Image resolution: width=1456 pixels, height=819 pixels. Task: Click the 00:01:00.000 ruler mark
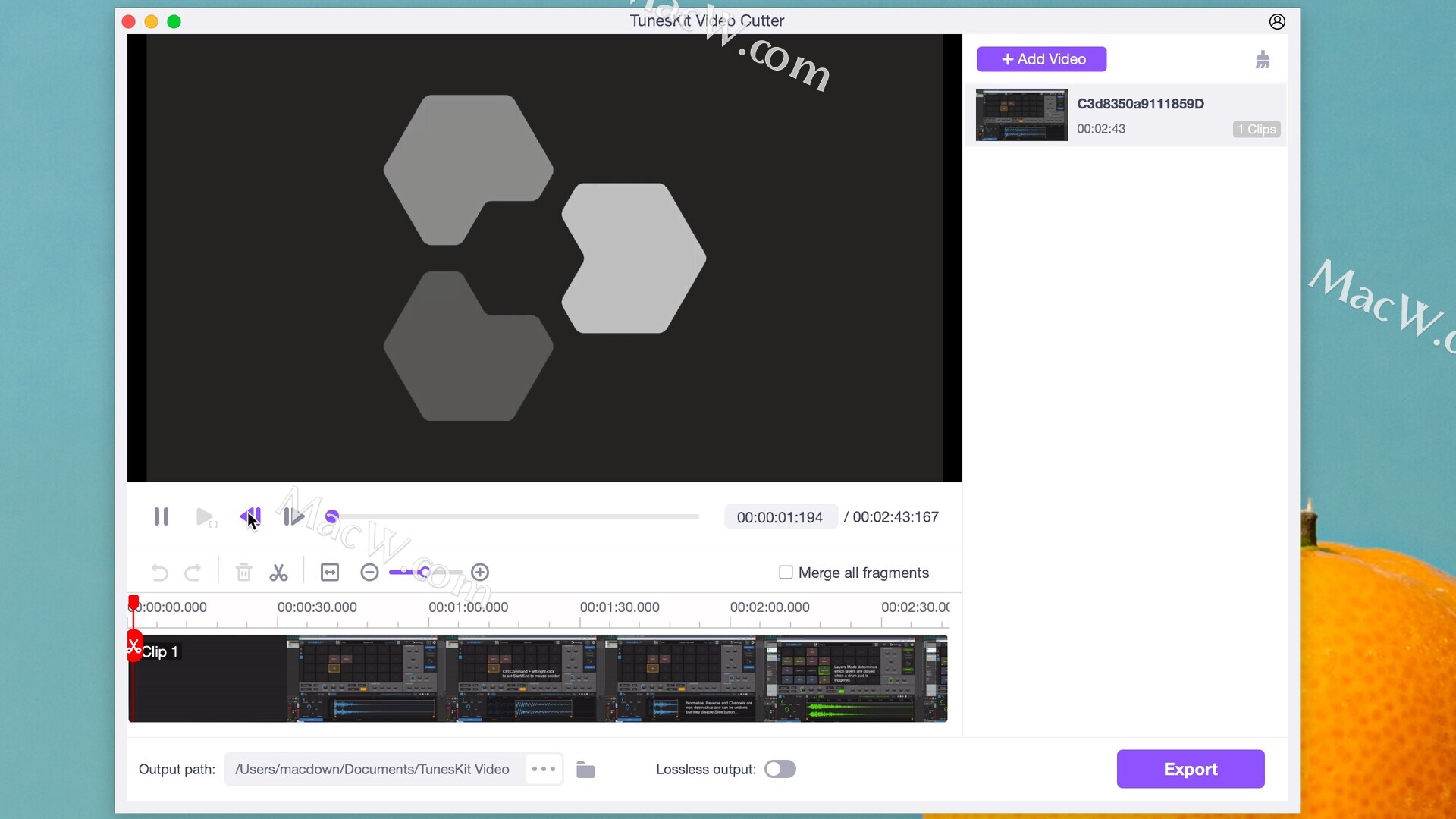click(468, 607)
